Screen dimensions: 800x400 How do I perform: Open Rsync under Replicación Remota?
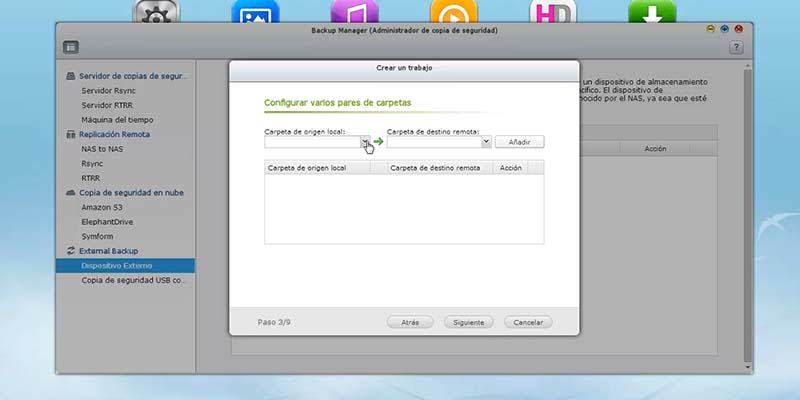(92, 164)
